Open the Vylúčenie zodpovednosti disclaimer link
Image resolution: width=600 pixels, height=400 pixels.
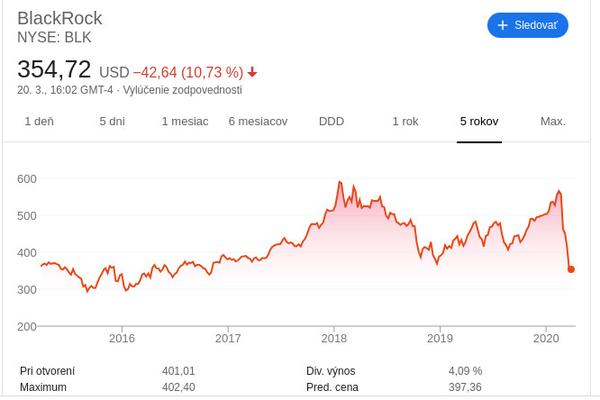tap(182, 89)
